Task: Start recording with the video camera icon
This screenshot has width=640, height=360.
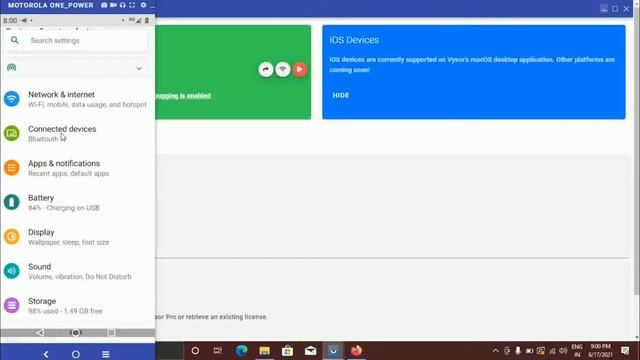Action: [113, 5]
